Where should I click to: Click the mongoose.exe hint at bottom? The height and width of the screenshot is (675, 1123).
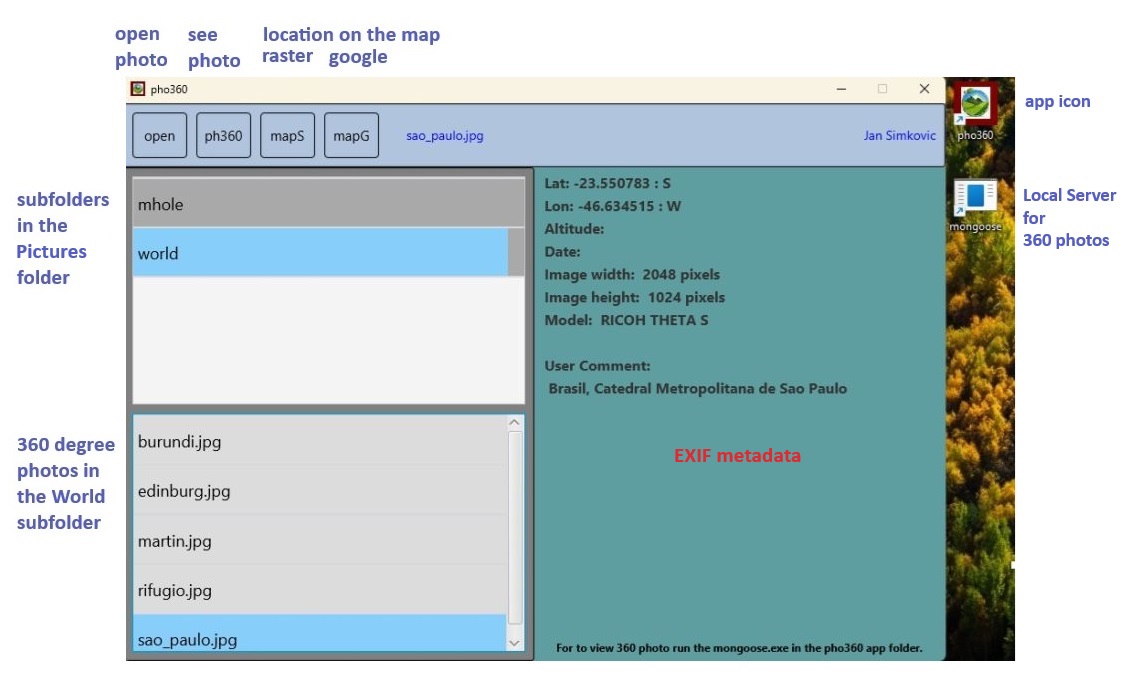click(x=739, y=648)
